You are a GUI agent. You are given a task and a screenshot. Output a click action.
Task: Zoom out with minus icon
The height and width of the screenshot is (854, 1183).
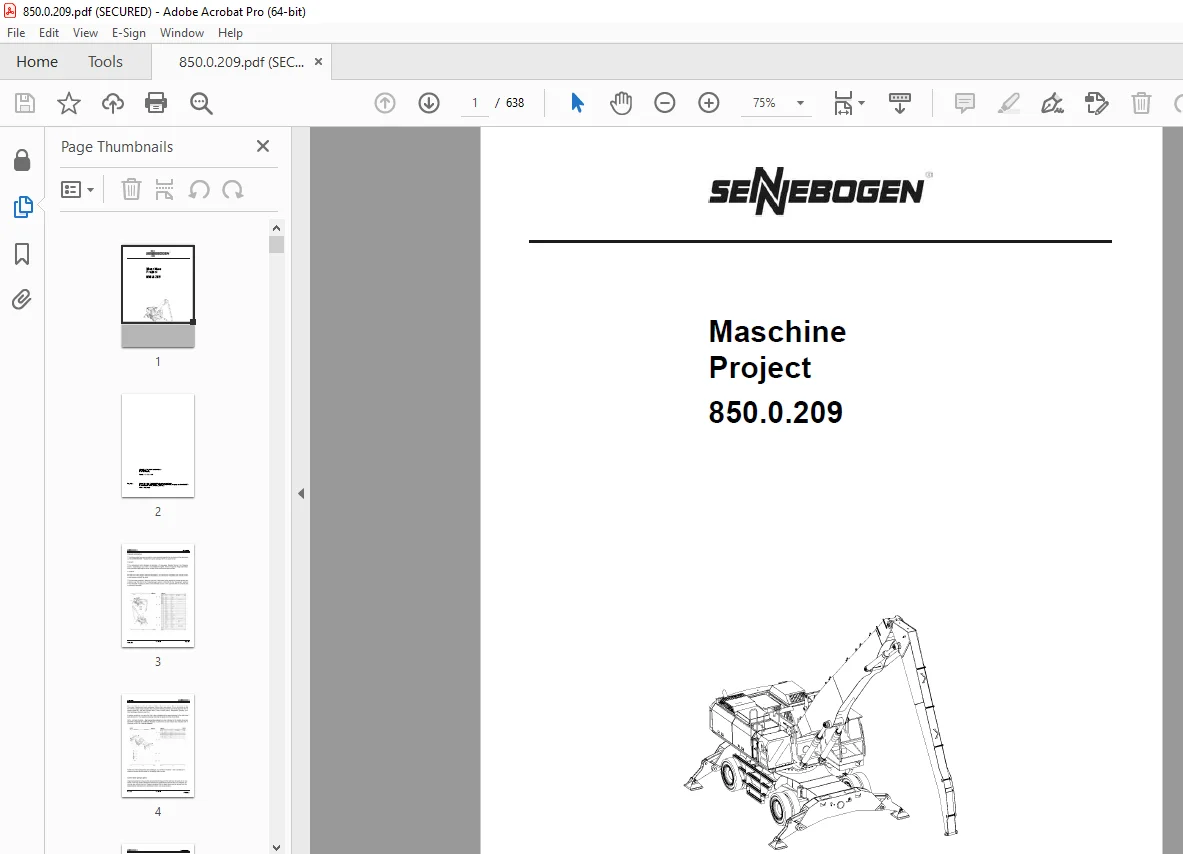665,103
